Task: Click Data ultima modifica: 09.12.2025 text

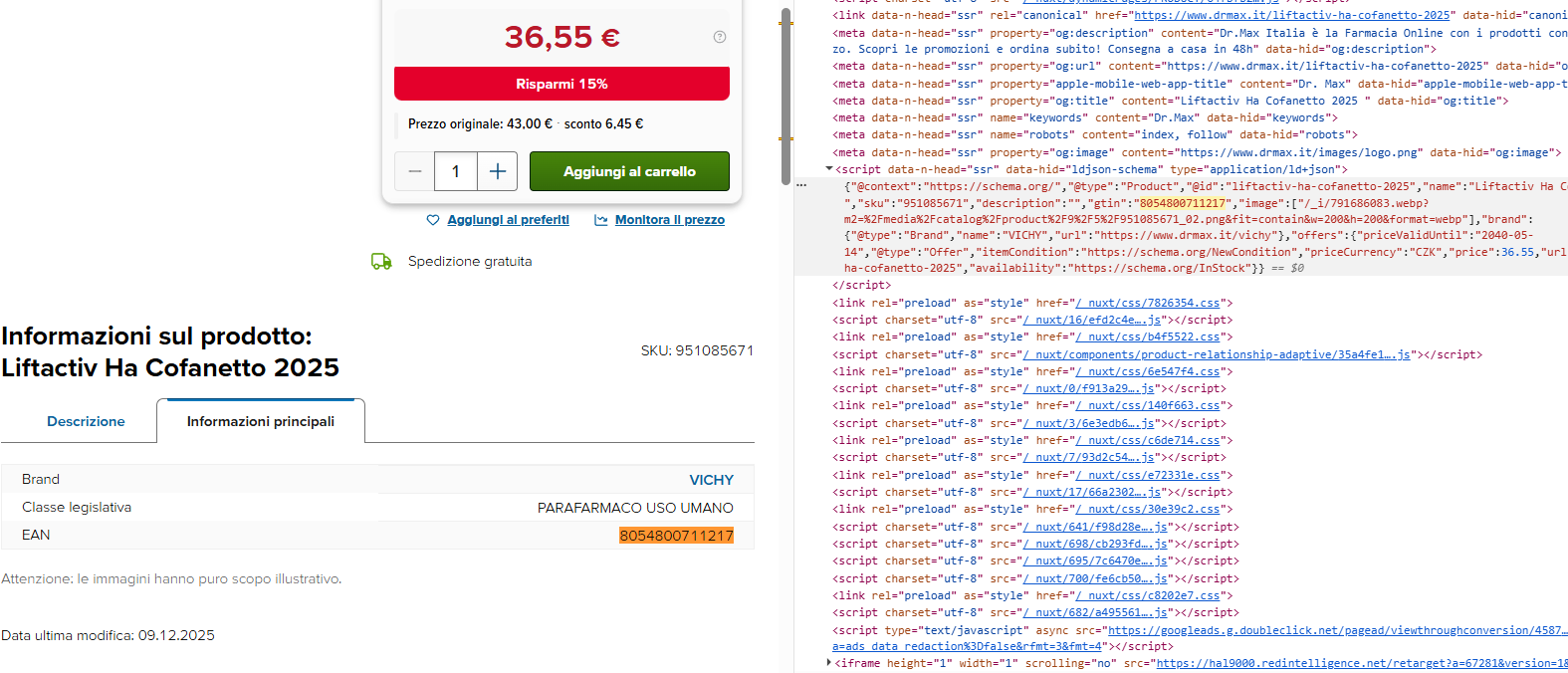Action: point(108,635)
